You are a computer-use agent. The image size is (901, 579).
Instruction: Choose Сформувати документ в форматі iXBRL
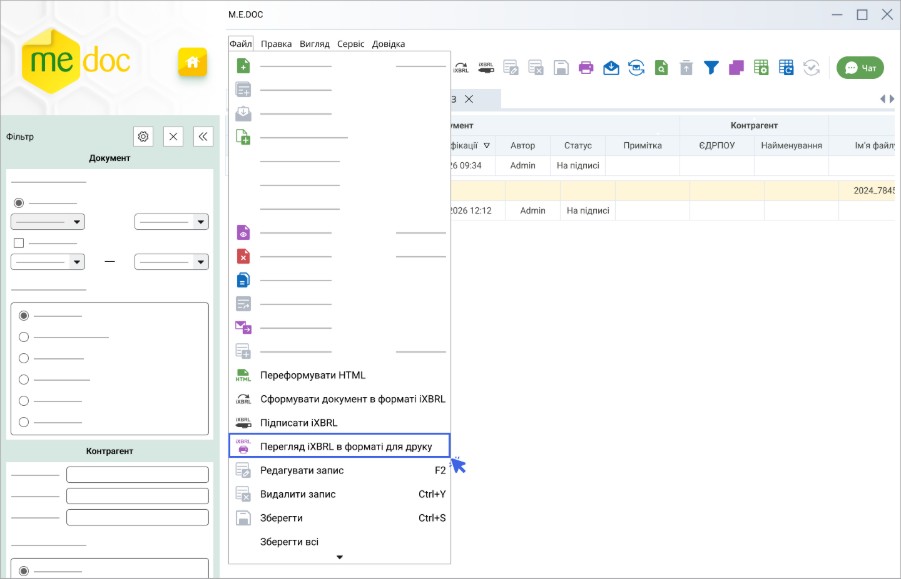click(x=339, y=399)
